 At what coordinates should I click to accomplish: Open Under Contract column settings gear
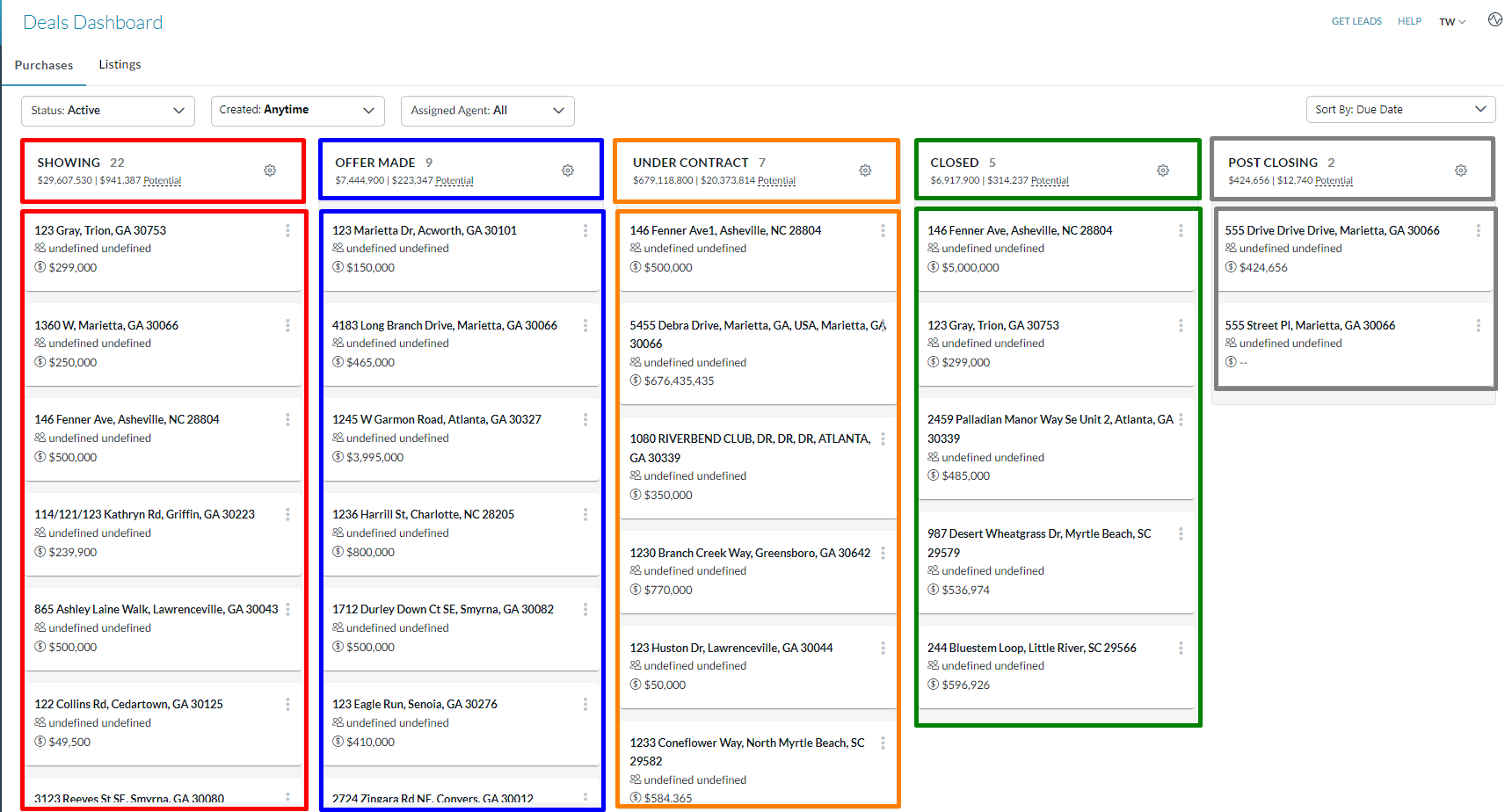865,170
